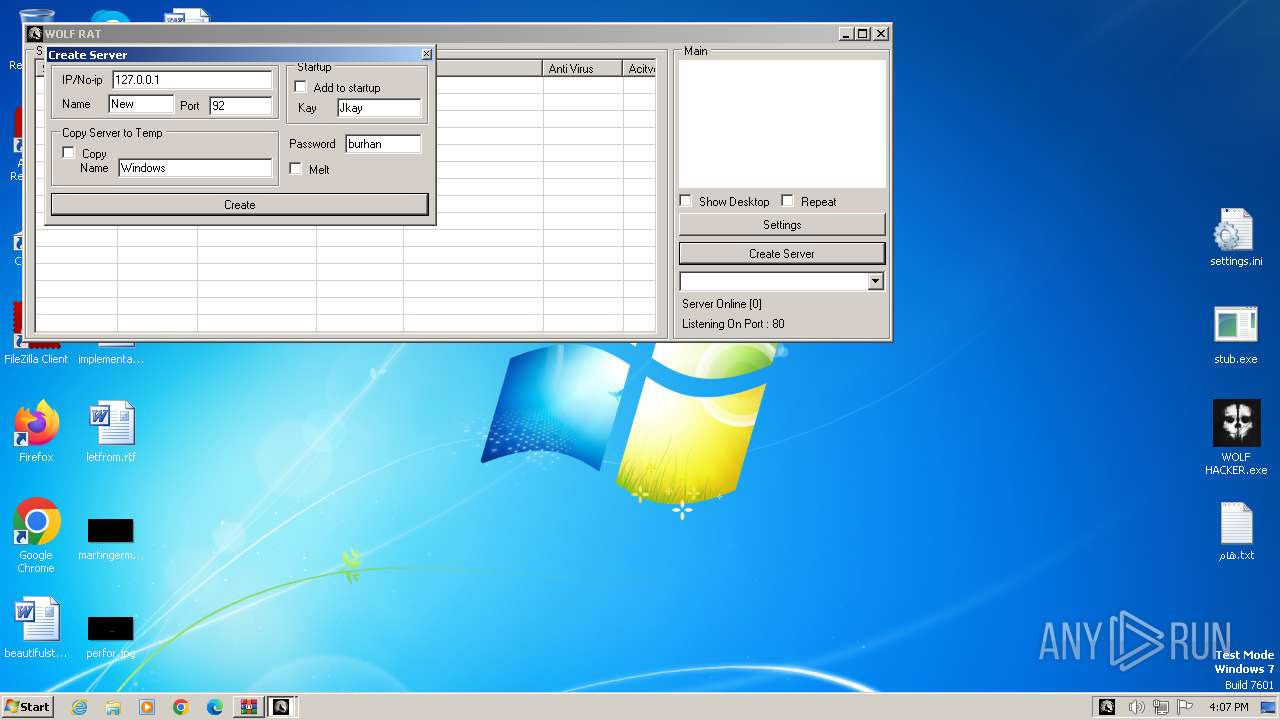Click the WOLF RAT tray icon
1280x720 pixels.
1107,707
